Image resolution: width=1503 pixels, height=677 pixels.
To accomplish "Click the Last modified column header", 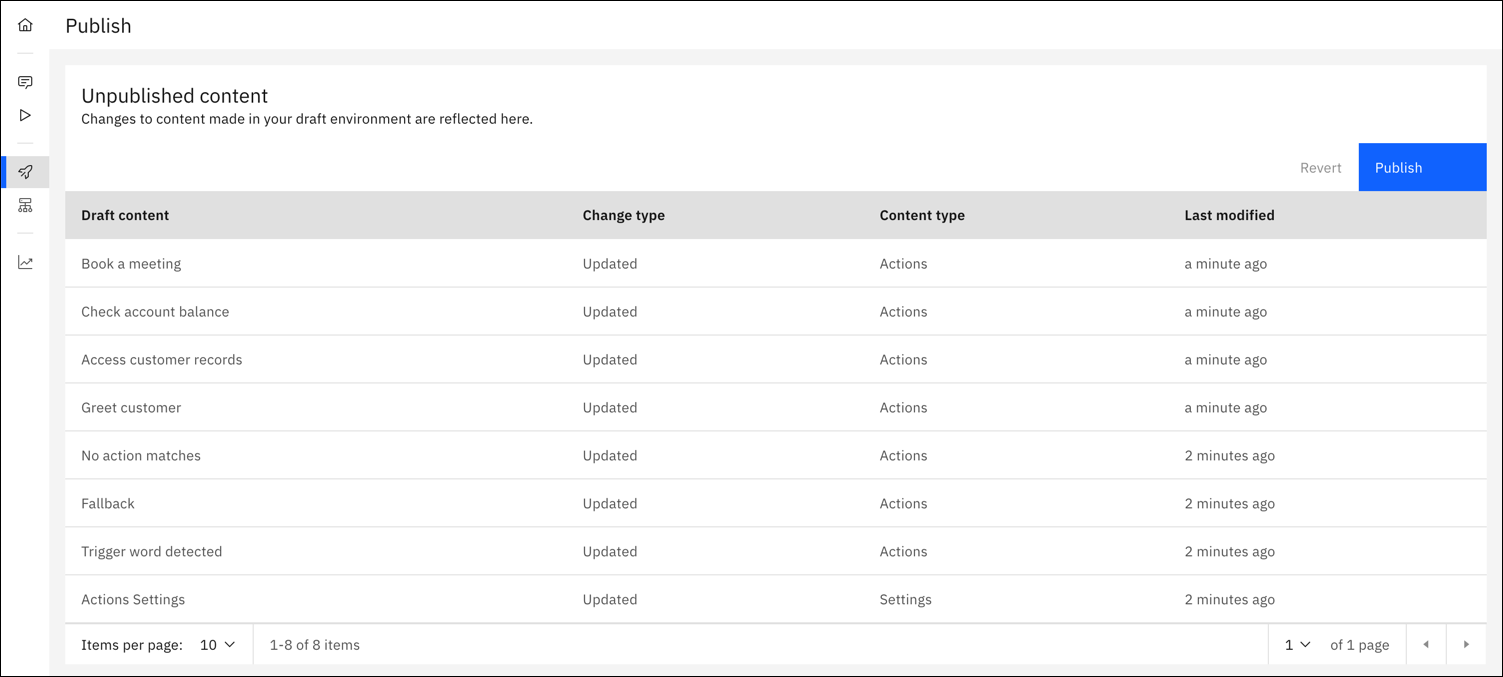I will pyautogui.click(x=1229, y=215).
